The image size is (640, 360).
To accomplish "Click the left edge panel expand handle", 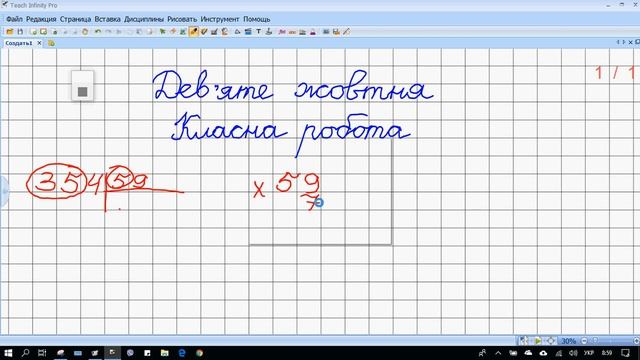I will tap(4, 191).
